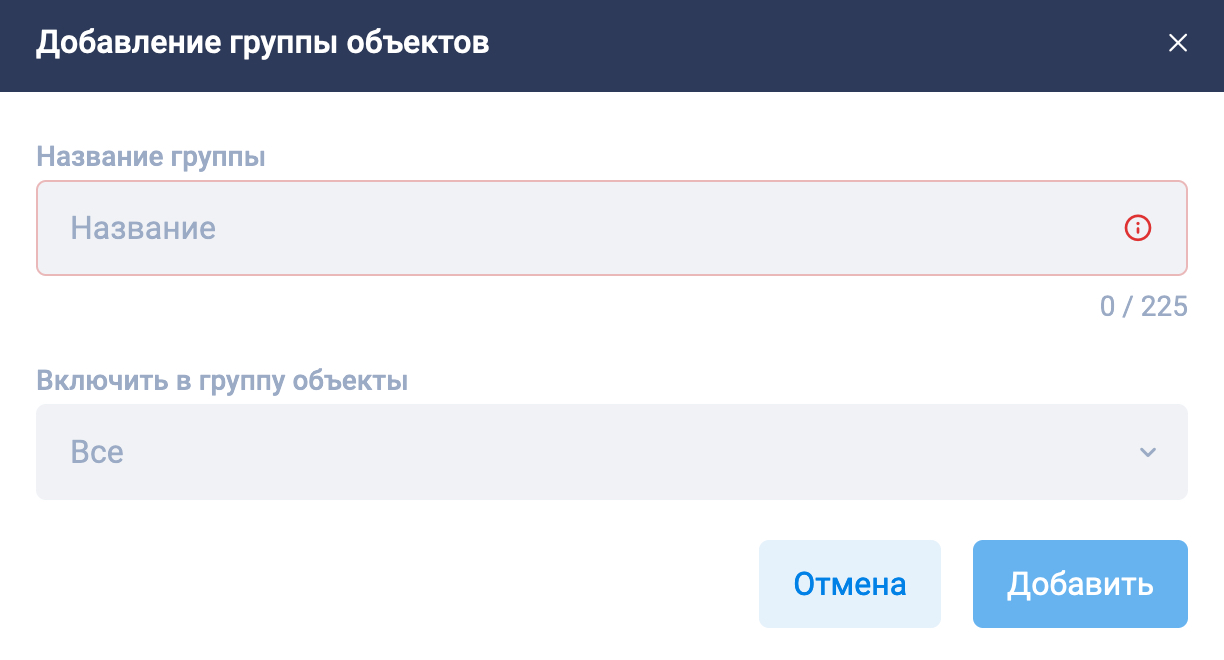
Task: Click the "Добавление группы объектов" dialog title
Action: (263, 43)
